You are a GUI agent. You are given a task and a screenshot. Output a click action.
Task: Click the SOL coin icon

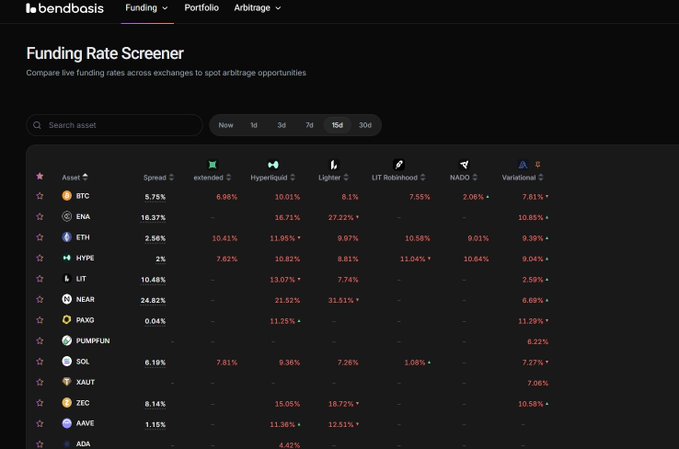[x=67, y=361]
